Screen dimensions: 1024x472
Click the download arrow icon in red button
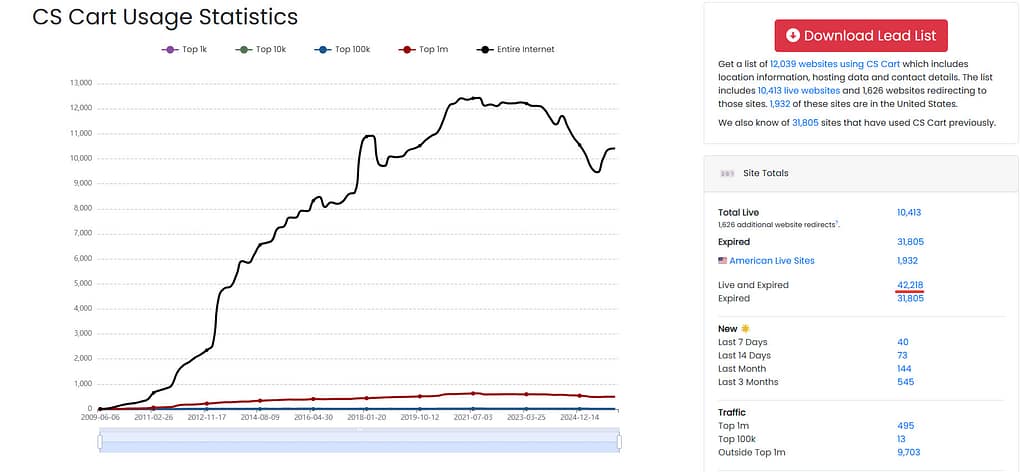(793, 36)
